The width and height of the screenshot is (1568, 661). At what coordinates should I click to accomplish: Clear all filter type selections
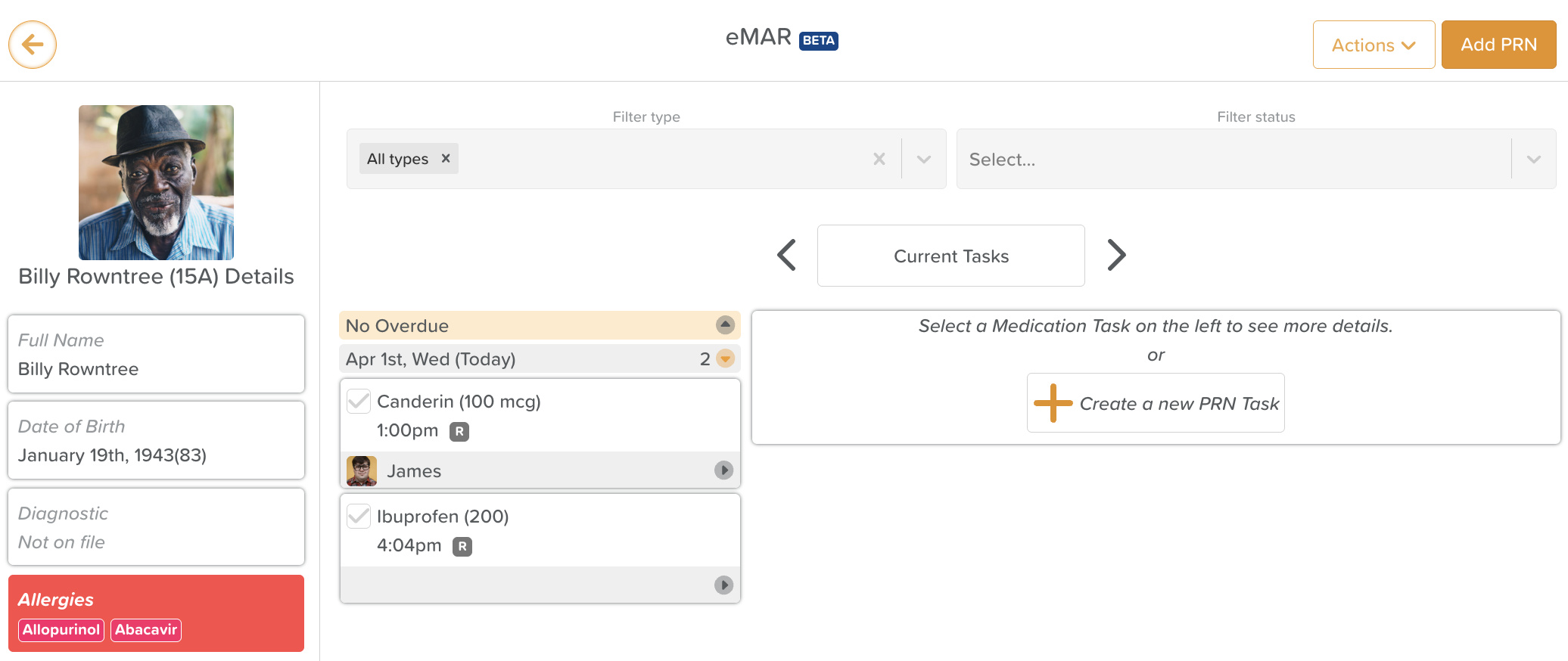(879, 159)
